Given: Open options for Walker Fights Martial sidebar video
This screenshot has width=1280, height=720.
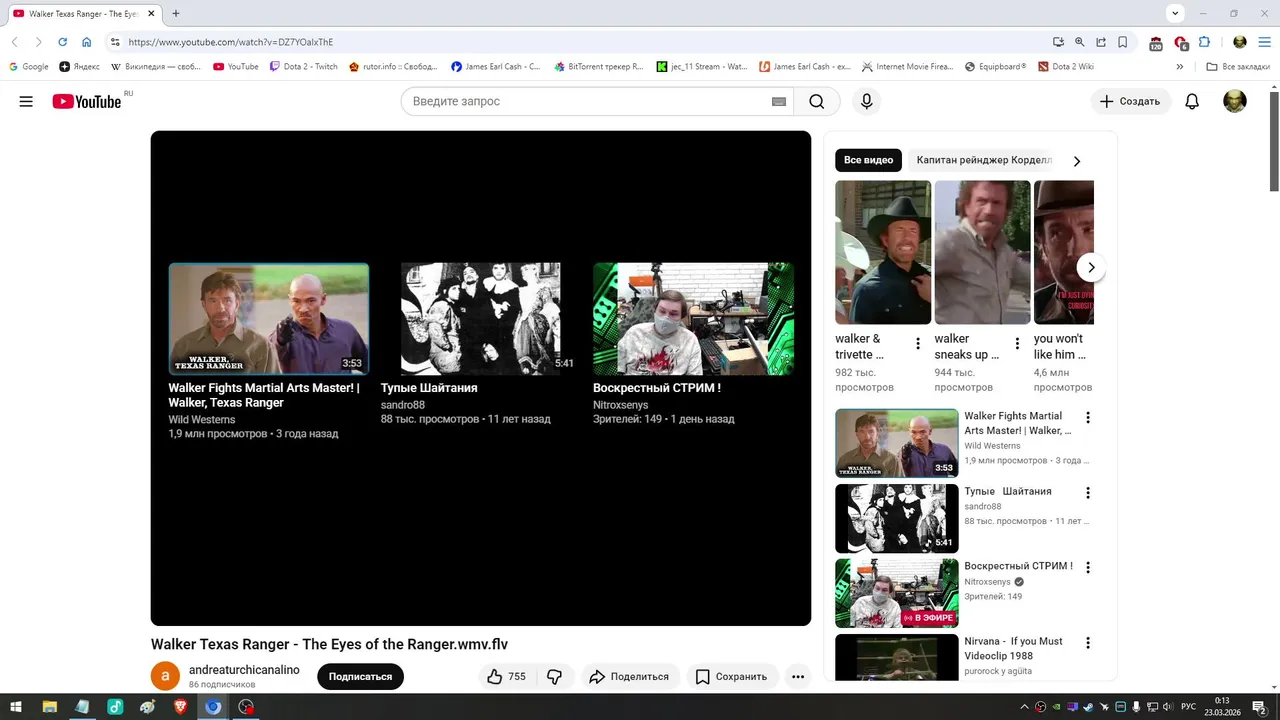Looking at the screenshot, I should [1088, 417].
